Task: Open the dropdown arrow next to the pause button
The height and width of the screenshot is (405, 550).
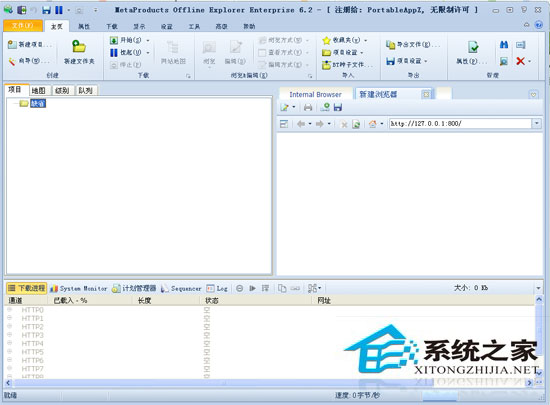Action: [x=148, y=53]
